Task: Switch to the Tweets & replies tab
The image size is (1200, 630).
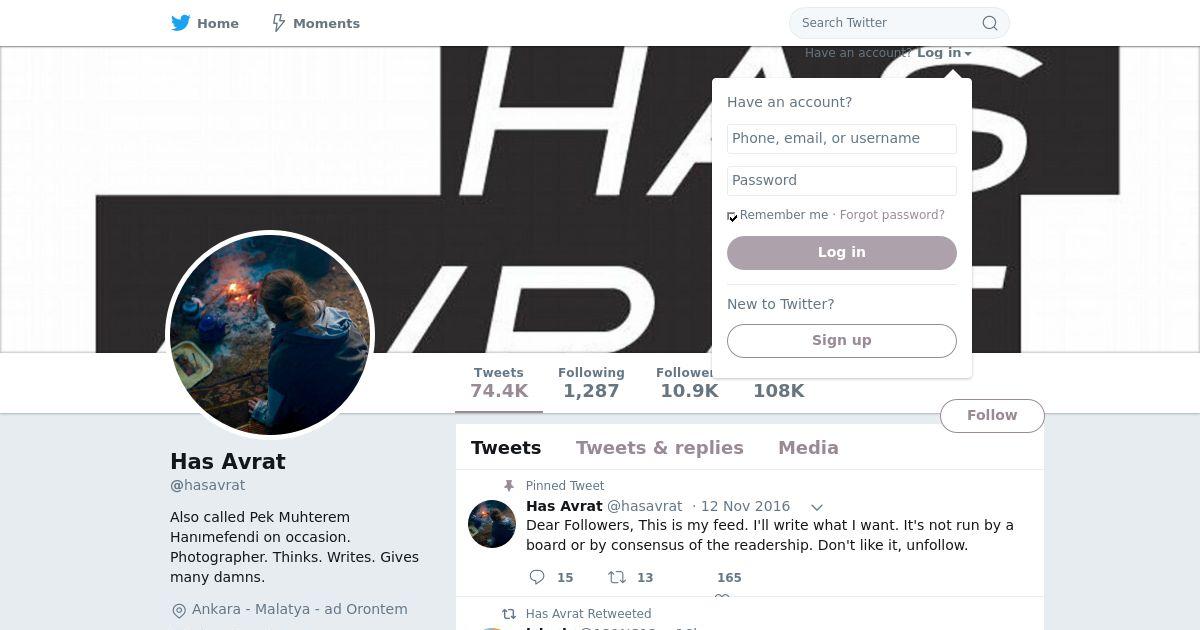Action: point(659,448)
